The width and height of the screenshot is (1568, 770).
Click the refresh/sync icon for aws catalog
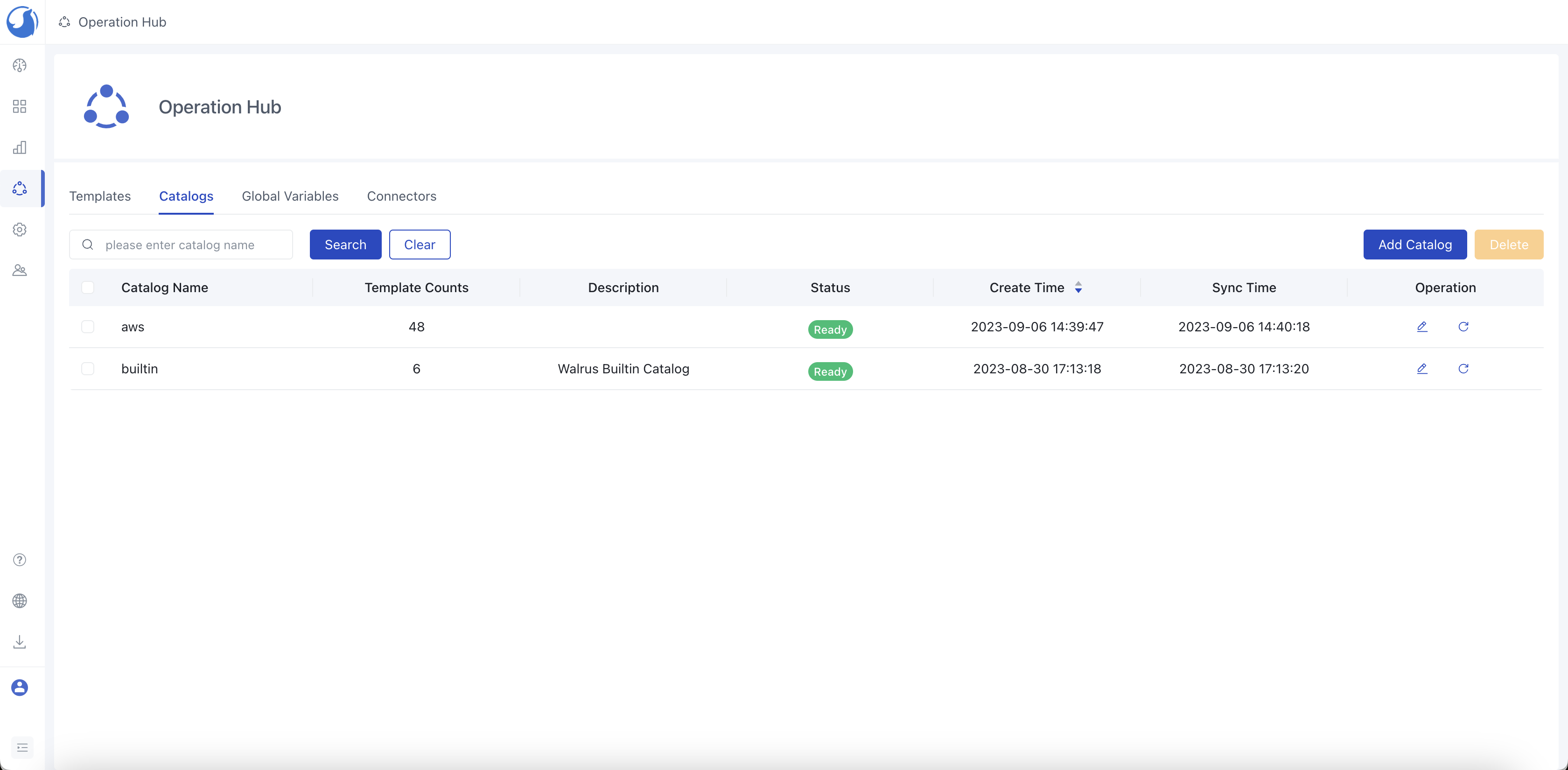[1463, 327]
